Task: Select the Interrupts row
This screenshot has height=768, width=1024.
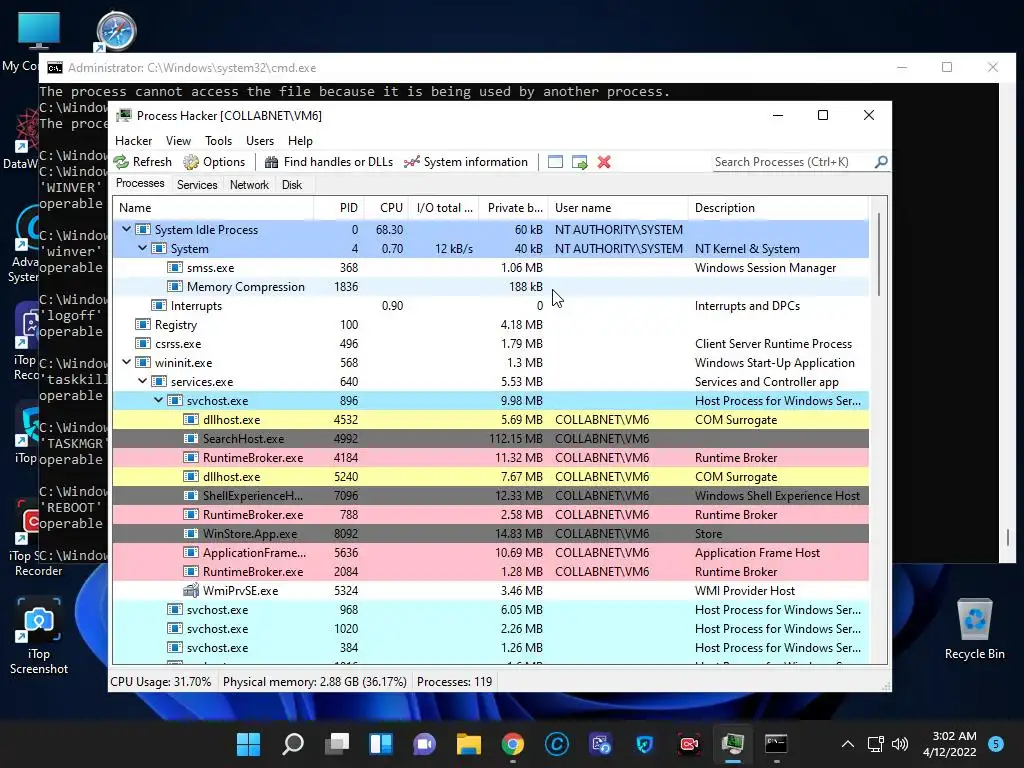Action: click(490, 306)
